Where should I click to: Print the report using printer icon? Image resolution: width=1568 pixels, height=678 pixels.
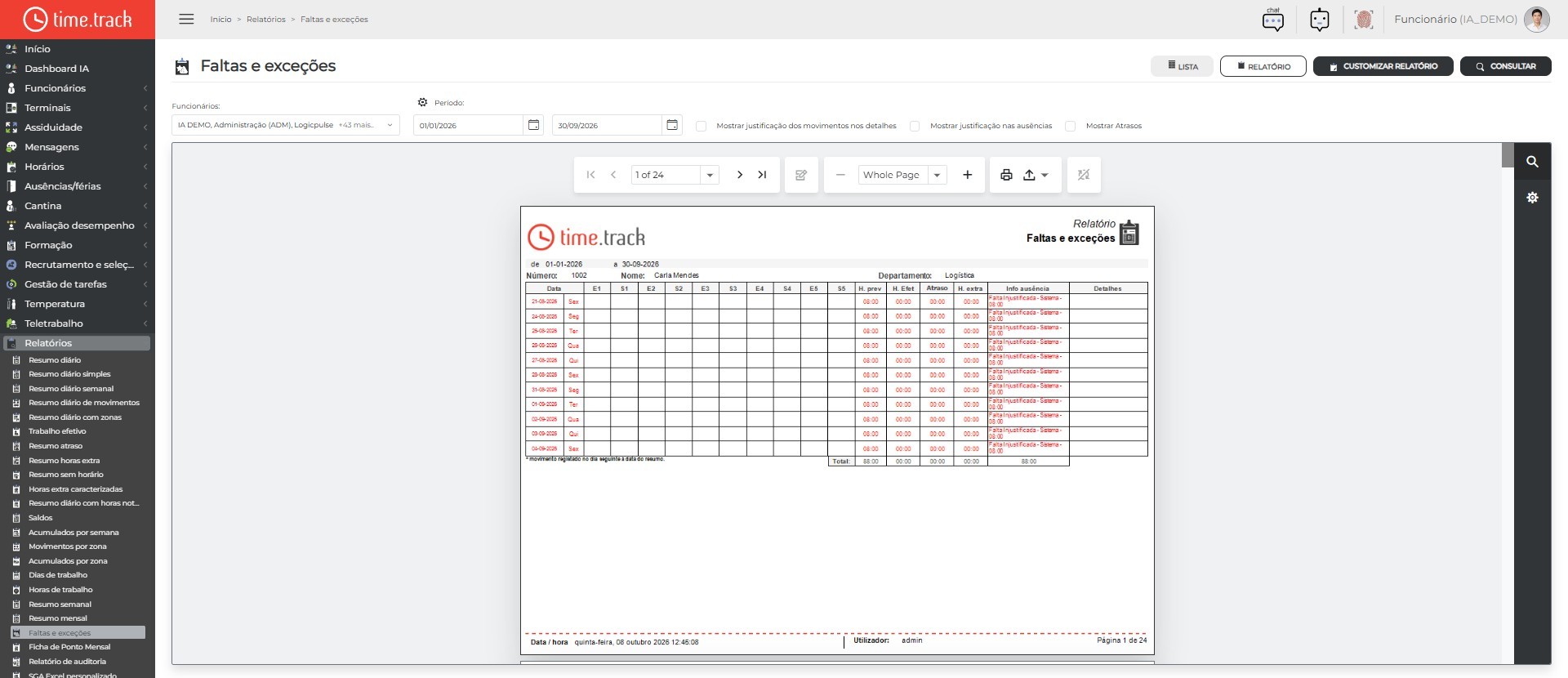1006,175
